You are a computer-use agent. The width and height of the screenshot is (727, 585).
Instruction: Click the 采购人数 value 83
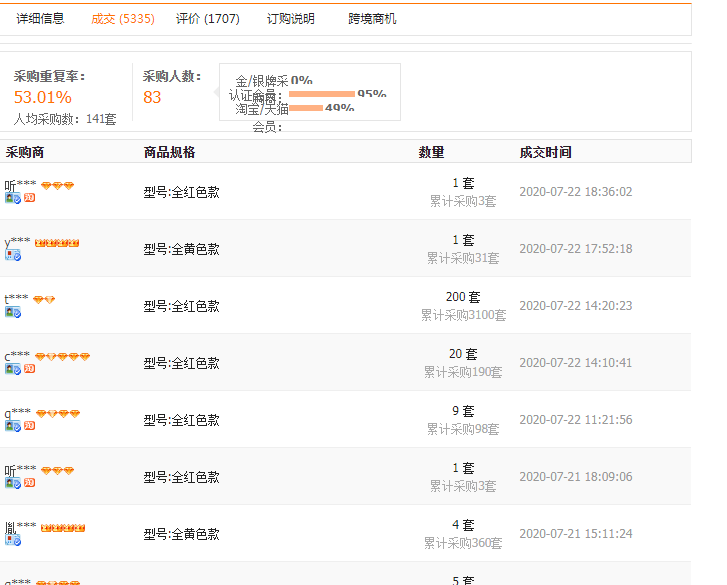(152, 97)
